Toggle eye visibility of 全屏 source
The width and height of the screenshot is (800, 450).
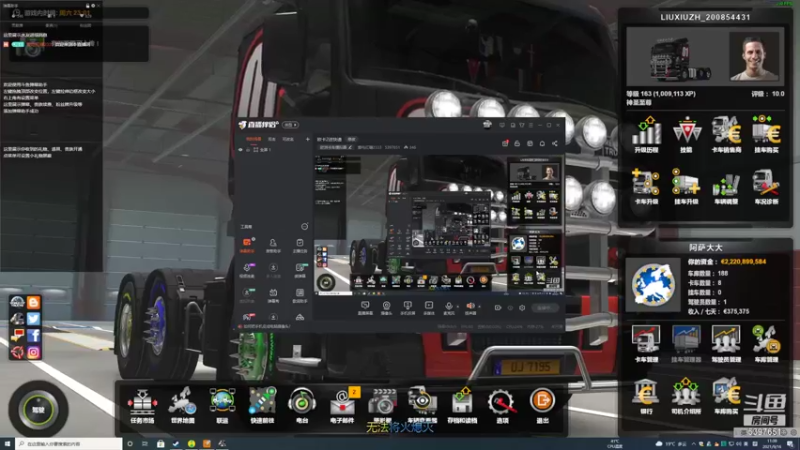tap(241, 150)
